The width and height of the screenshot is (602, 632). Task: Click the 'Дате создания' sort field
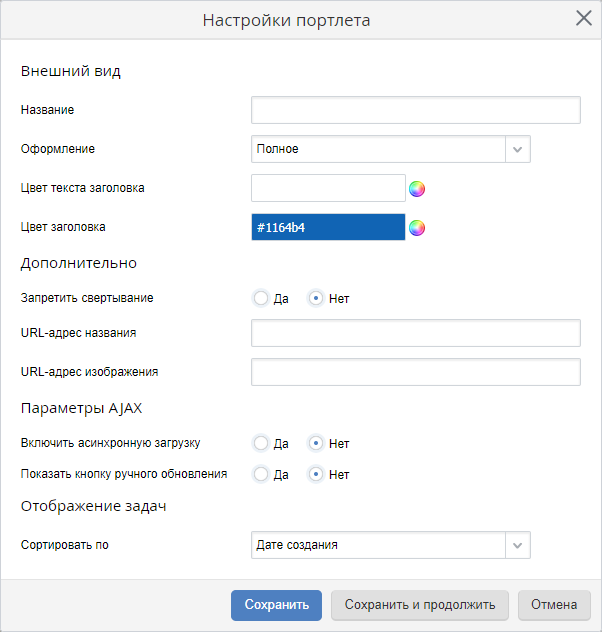(x=378, y=545)
